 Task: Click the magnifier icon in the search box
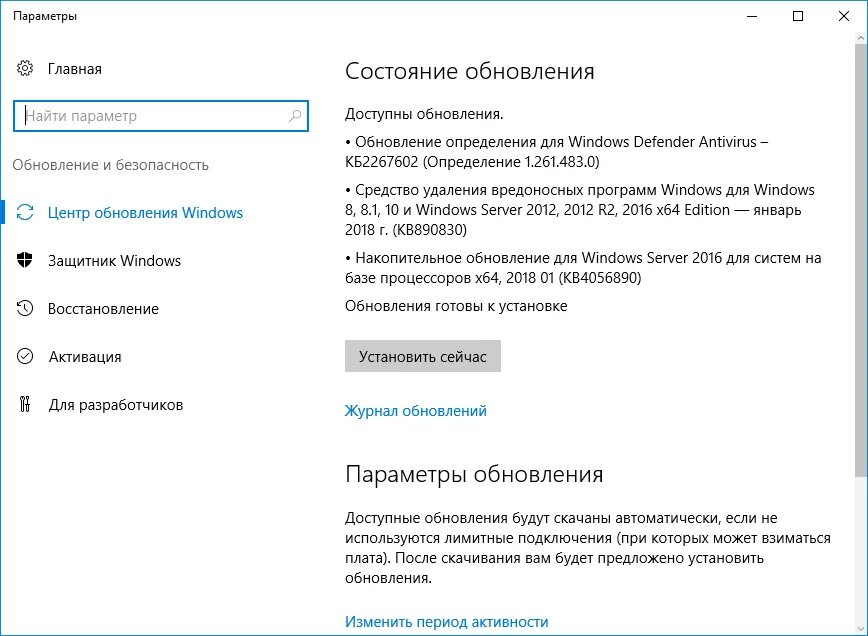294,116
